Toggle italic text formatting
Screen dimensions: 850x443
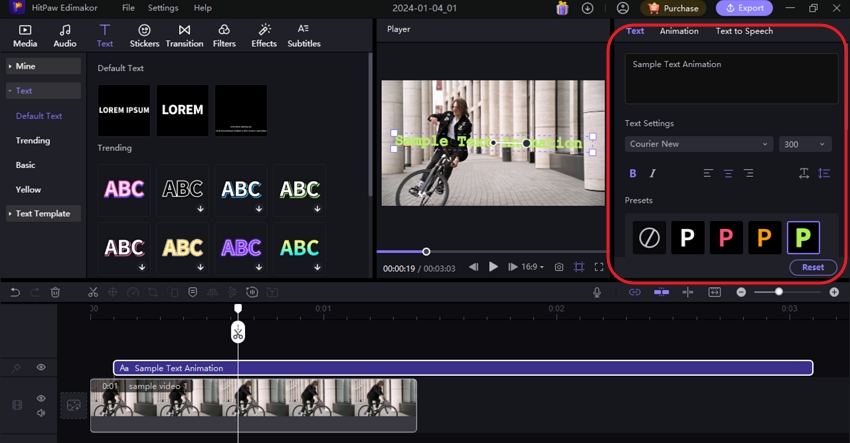654,174
